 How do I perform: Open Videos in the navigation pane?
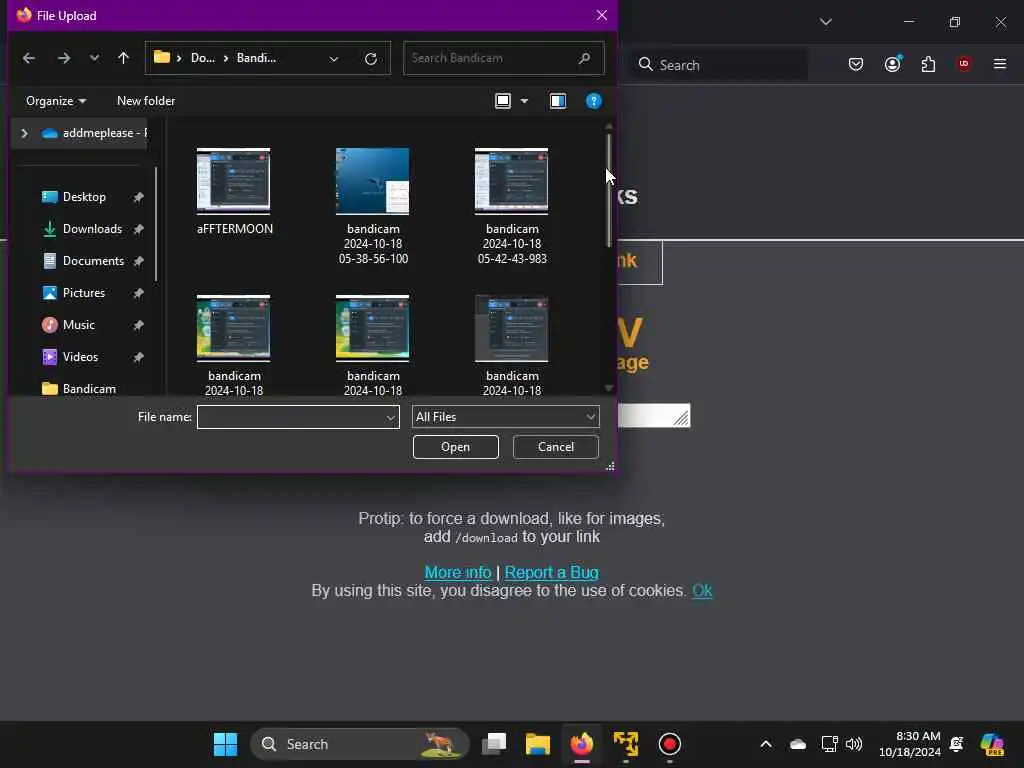coord(80,357)
